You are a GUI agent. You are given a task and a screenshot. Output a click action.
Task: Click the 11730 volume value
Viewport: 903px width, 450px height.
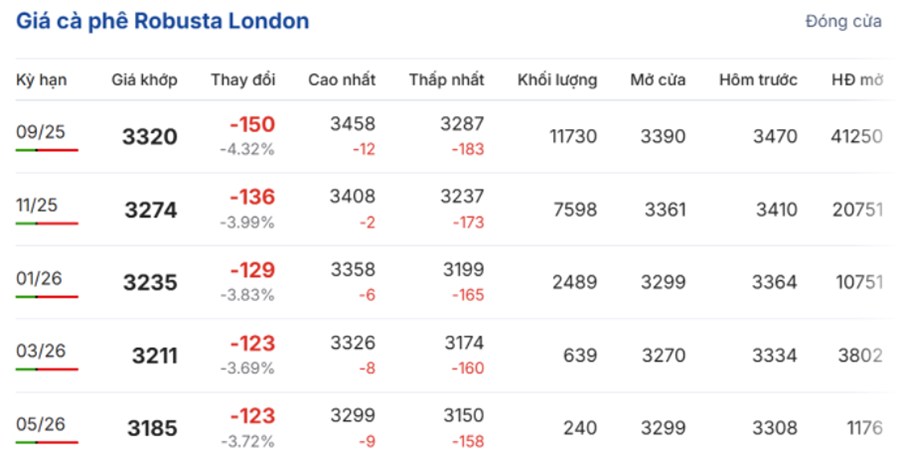pyautogui.click(x=574, y=137)
